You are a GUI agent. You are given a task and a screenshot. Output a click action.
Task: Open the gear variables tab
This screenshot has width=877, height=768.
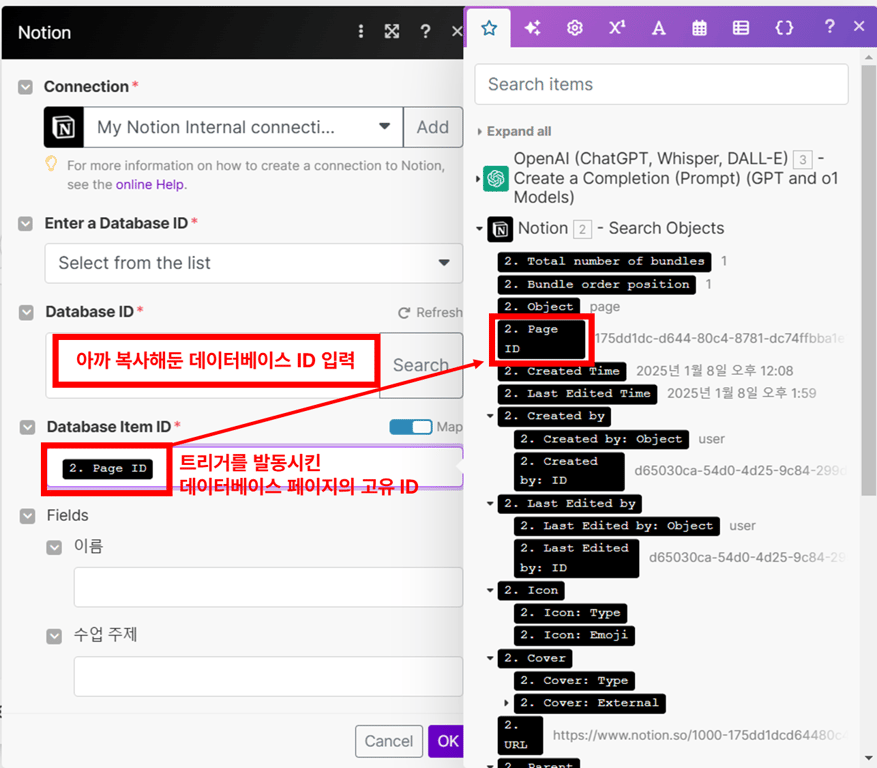tap(575, 27)
